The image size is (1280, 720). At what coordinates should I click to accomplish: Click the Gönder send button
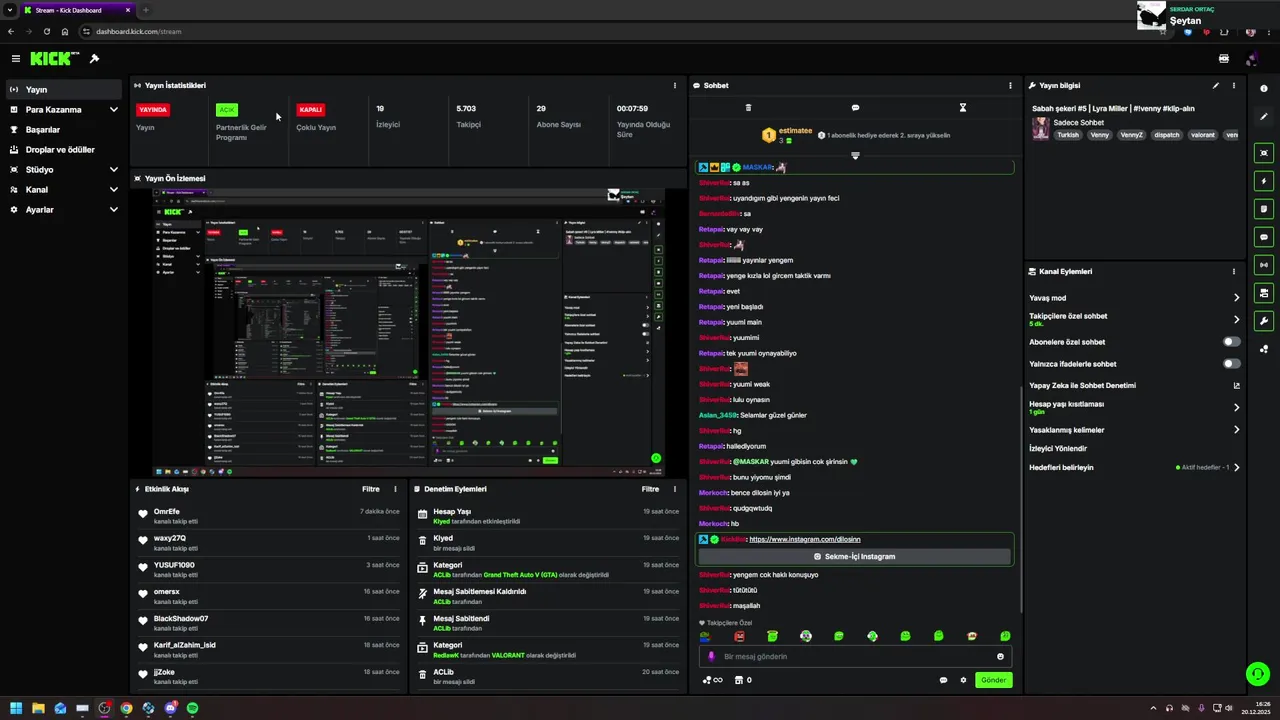point(993,680)
